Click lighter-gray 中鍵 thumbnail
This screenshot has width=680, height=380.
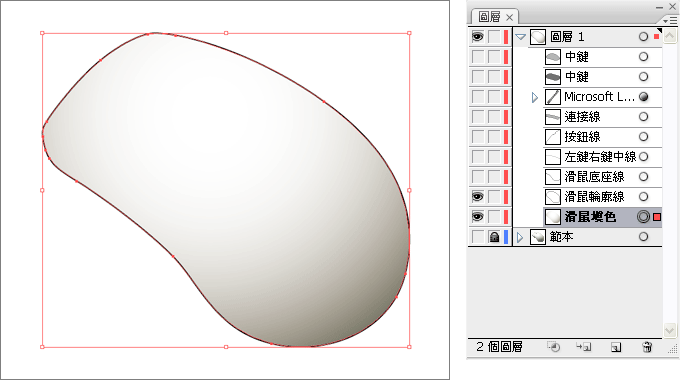[x=552, y=57]
